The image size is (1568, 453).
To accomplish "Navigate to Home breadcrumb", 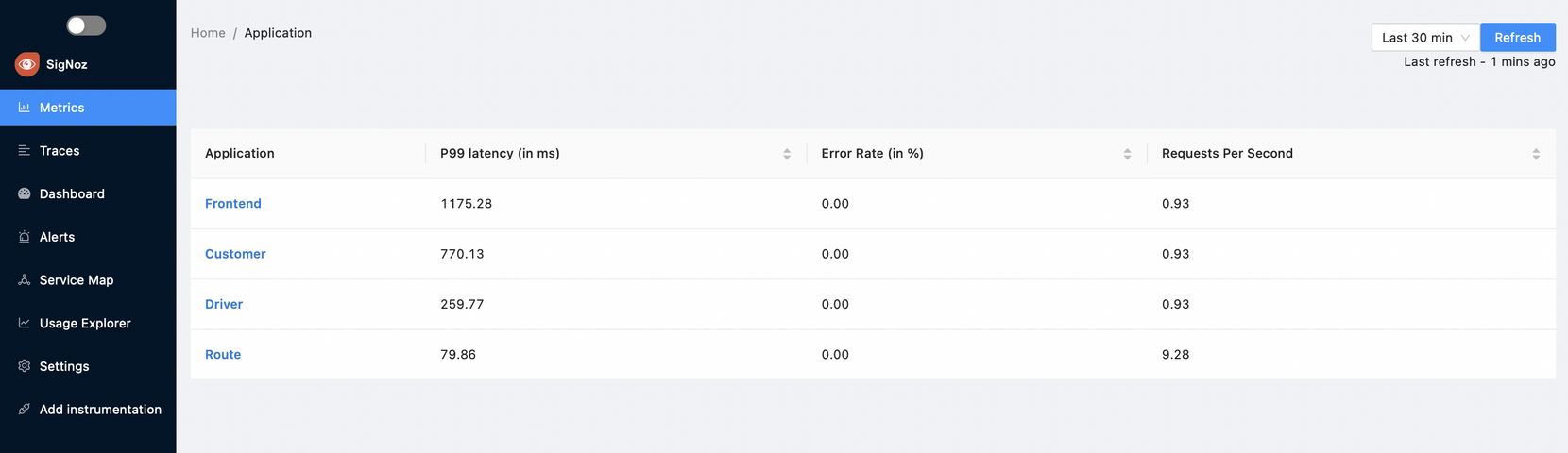I will coord(208,33).
